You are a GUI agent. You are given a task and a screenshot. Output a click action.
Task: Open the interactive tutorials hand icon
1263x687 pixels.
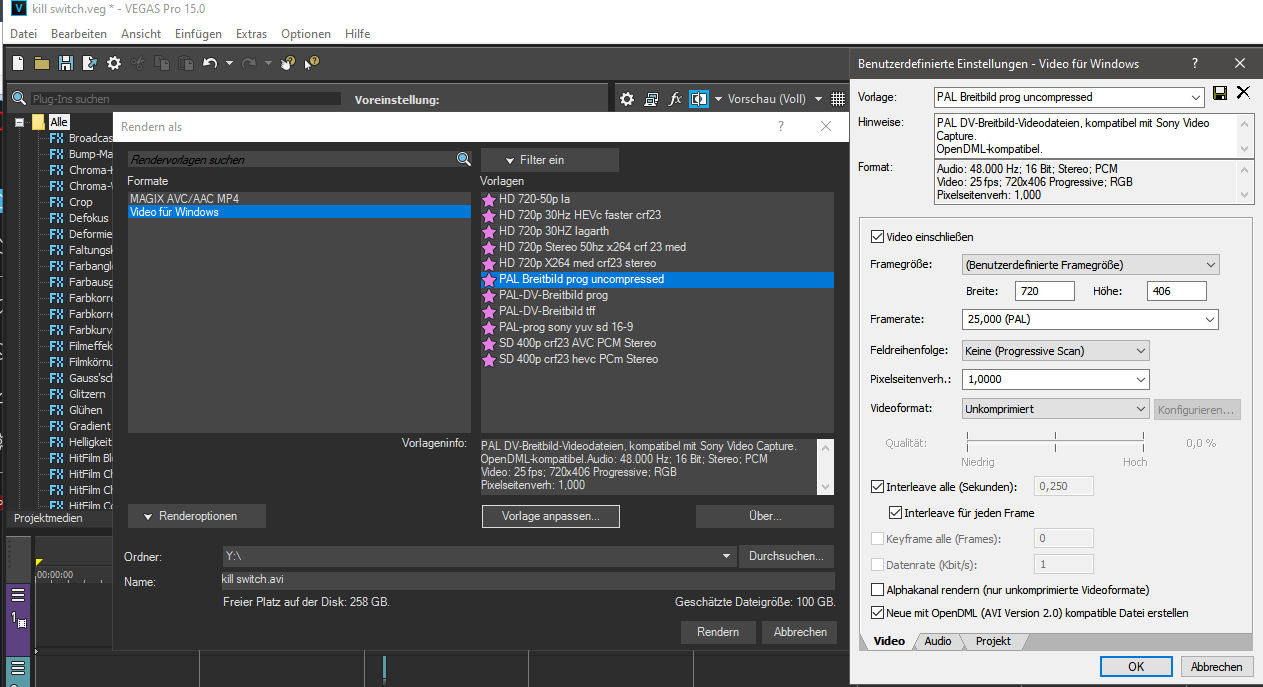(288, 63)
